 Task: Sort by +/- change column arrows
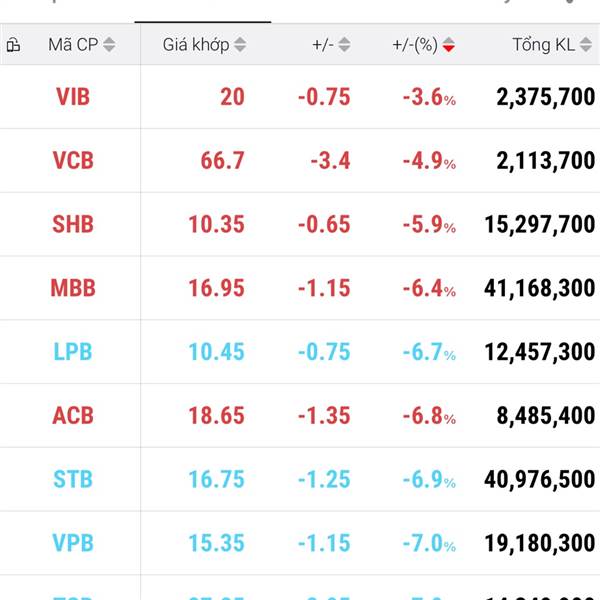pyautogui.click(x=344, y=45)
